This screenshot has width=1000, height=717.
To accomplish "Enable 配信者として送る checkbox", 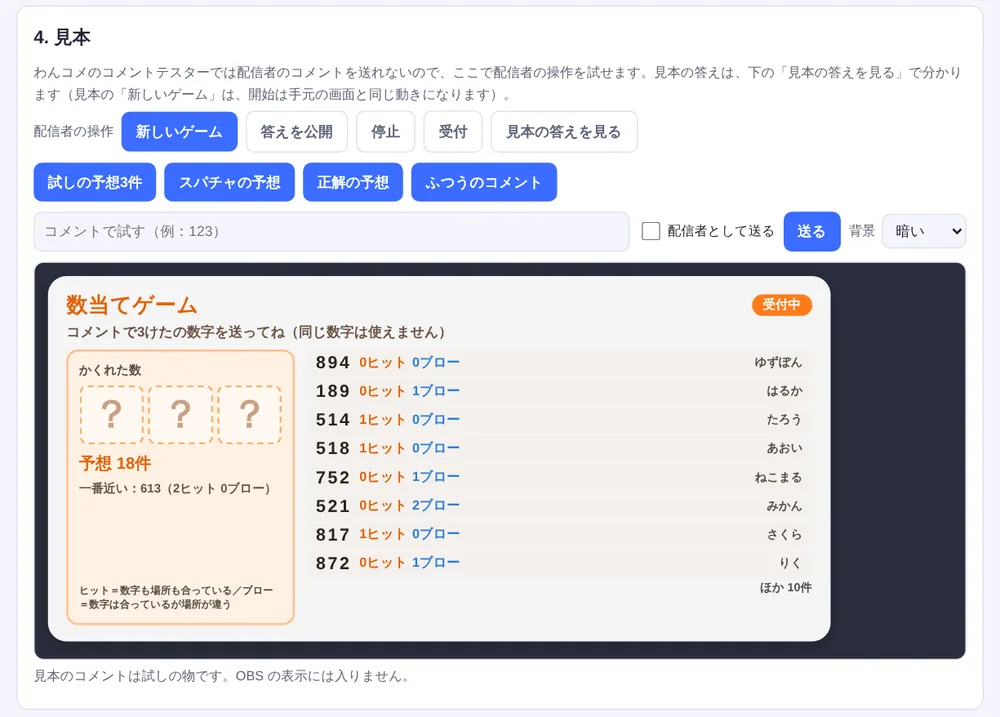I will point(651,231).
